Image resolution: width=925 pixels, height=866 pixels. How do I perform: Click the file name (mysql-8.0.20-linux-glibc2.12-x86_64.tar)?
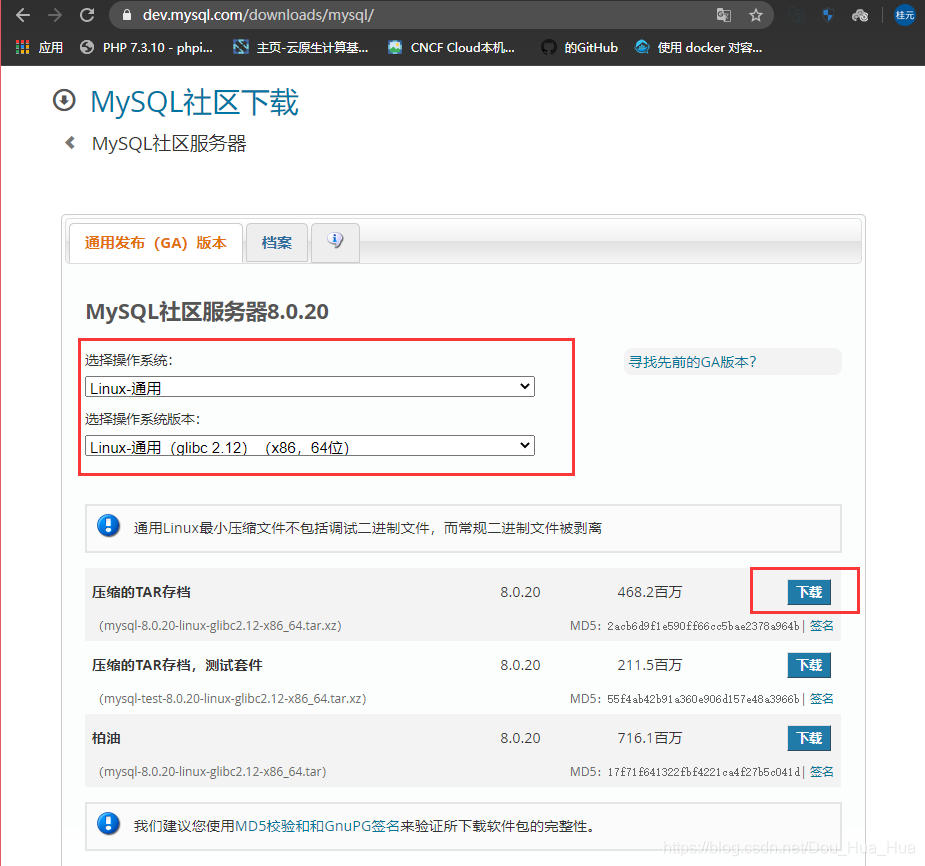click(x=212, y=772)
